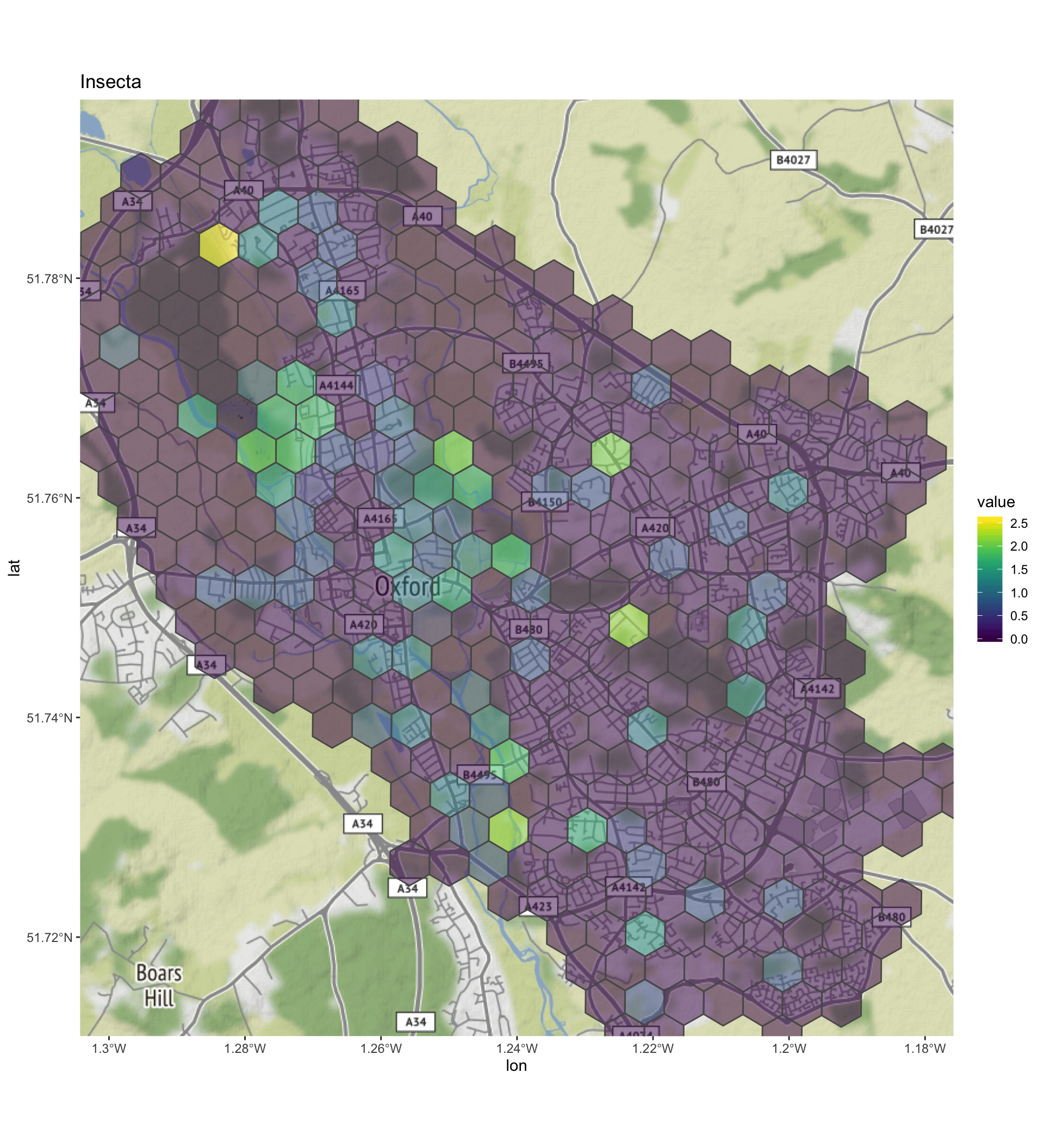The width and height of the screenshot is (1044, 1148).
Task: Click the A34 sign at bottom edge
Action: [x=415, y=1022]
